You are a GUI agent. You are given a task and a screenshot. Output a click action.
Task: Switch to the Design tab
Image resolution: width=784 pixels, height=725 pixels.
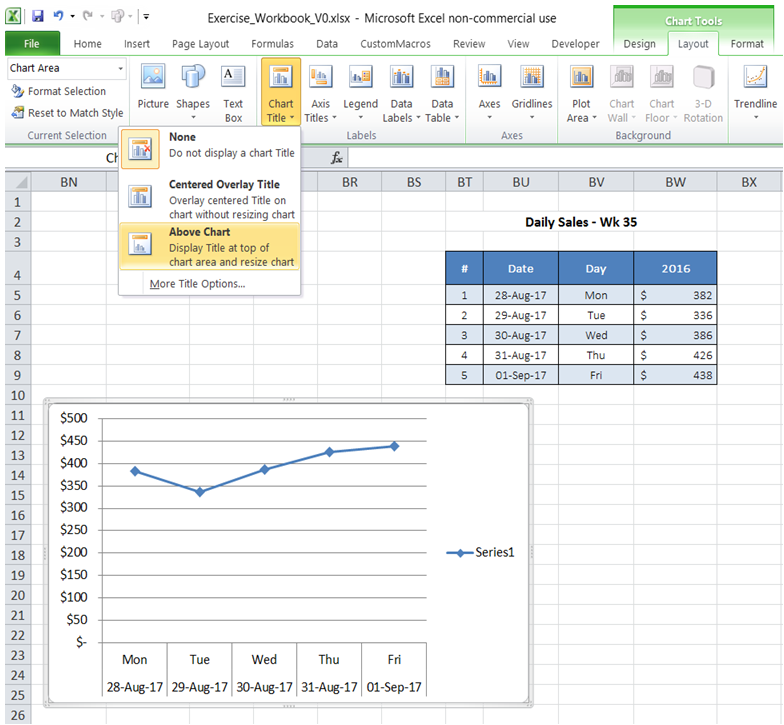pos(639,44)
